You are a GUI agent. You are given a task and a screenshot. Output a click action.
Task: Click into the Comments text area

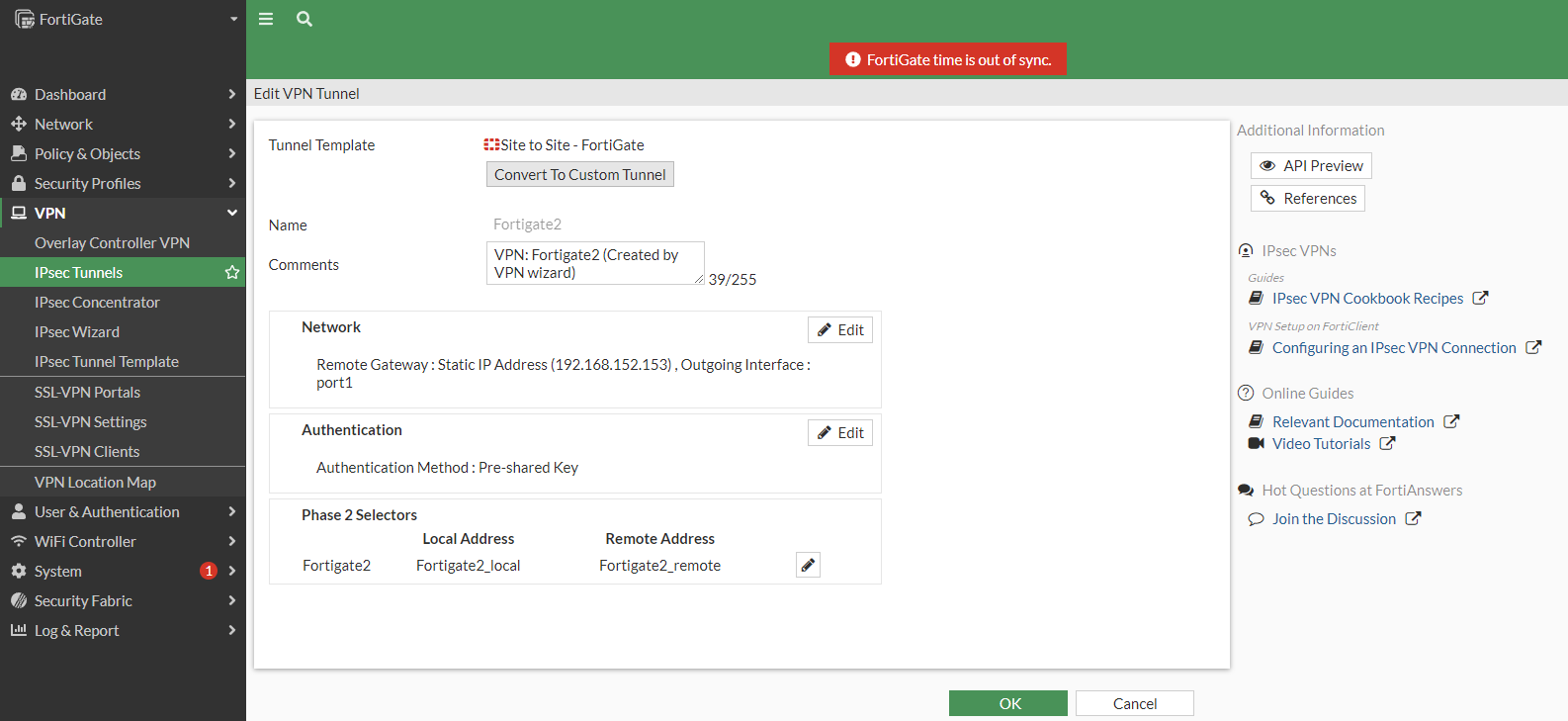coord(595,263)
